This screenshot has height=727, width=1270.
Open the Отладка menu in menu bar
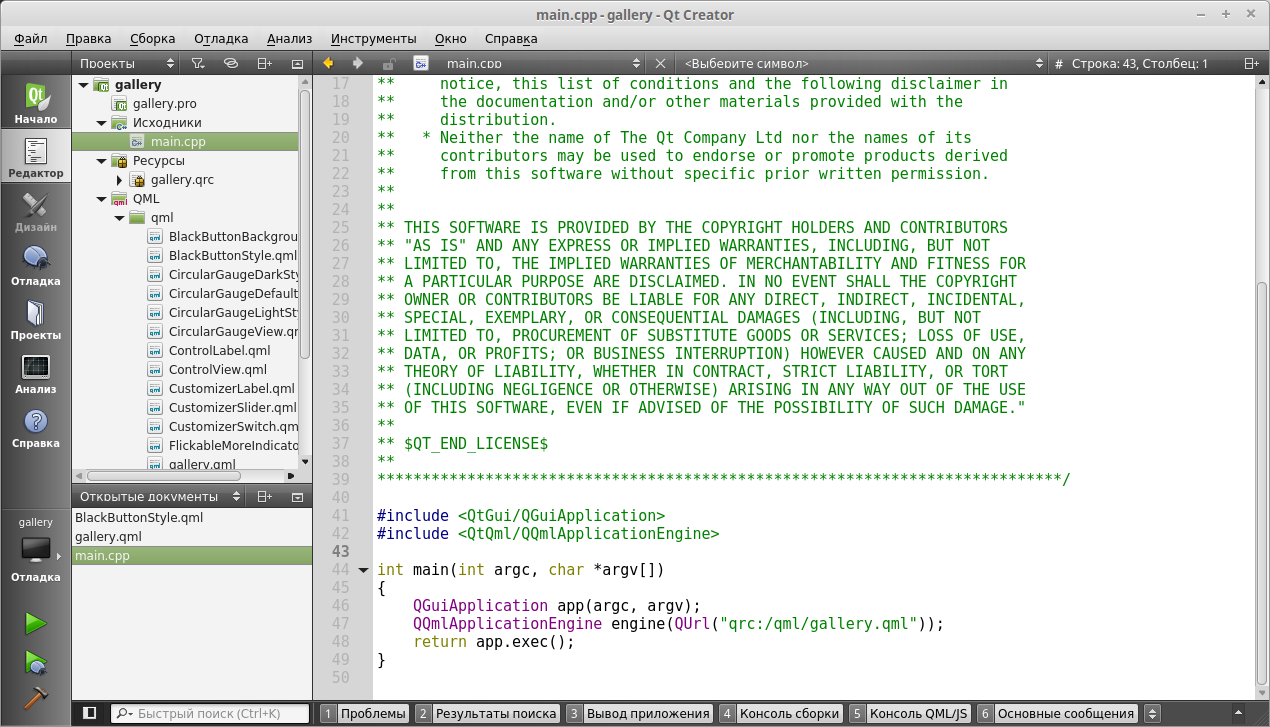pos(221,38)
